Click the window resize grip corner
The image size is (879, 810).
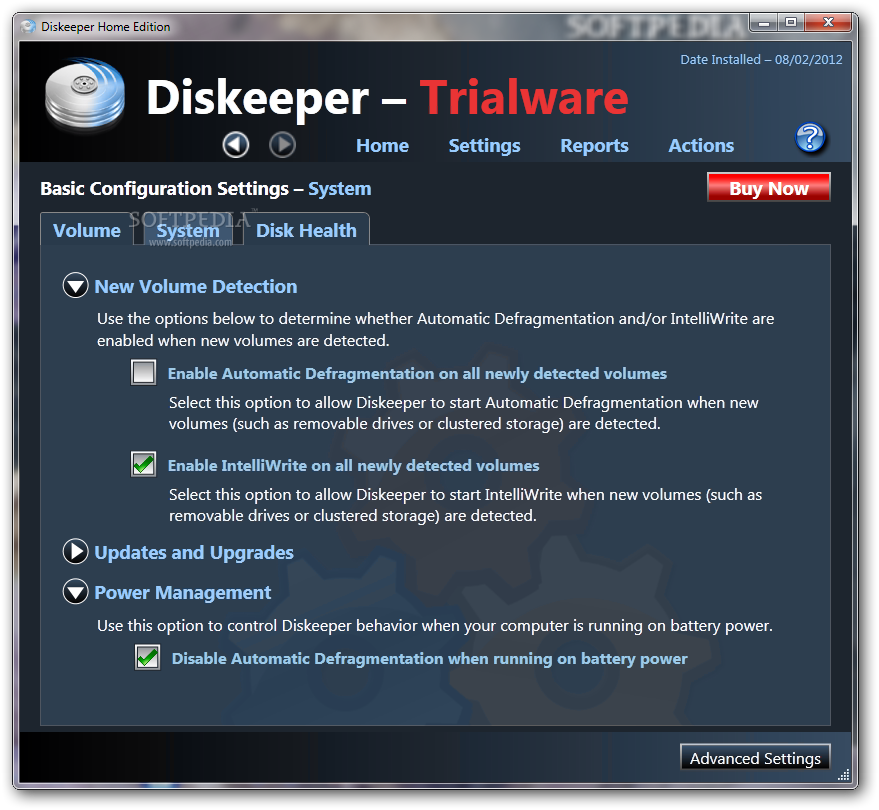(x=843, y=775)
